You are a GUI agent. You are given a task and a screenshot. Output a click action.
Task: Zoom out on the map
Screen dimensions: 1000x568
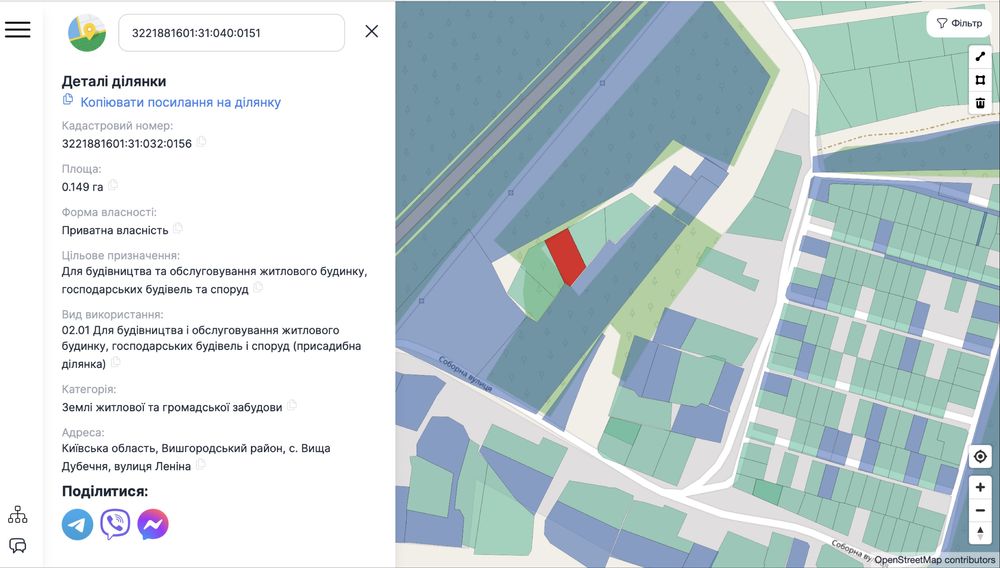tap(980, 510)
